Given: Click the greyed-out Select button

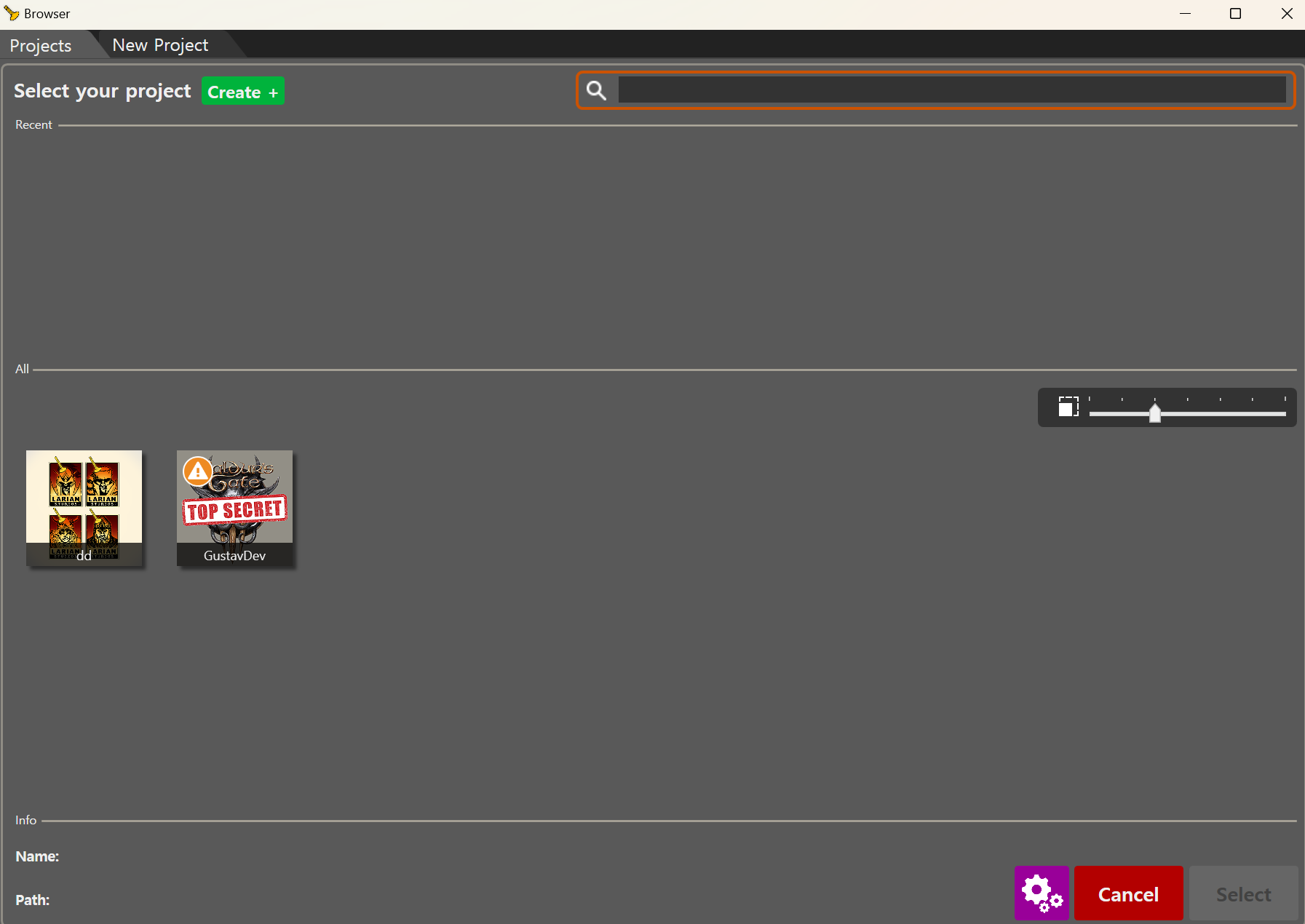Looking at the screenshot, I should coord(1243,893).
